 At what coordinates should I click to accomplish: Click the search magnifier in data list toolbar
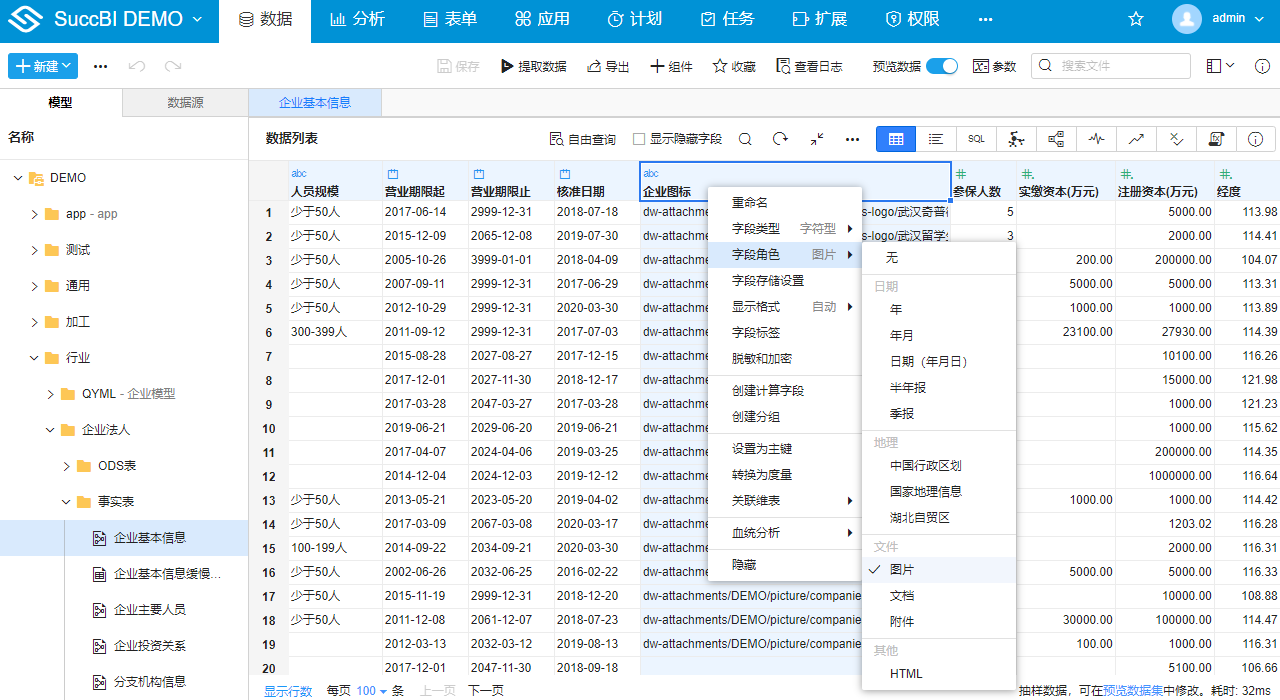coord(745,139)
